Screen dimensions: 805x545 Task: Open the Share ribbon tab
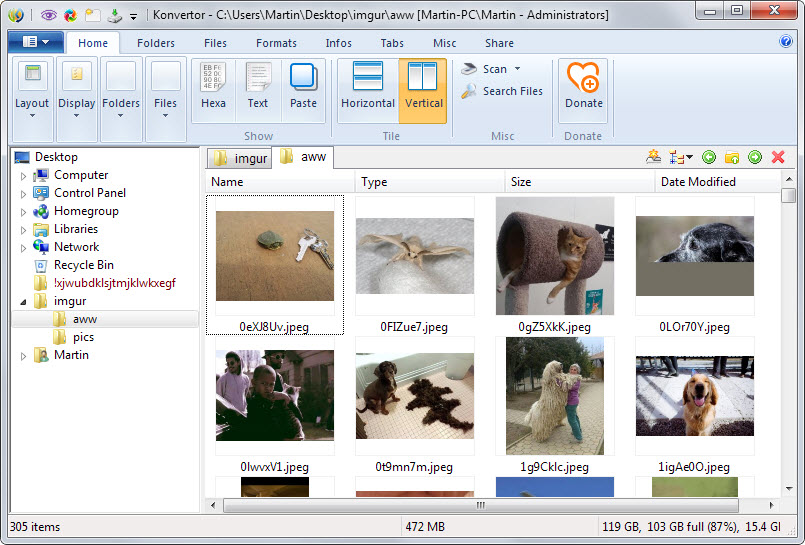pos(499,43)
